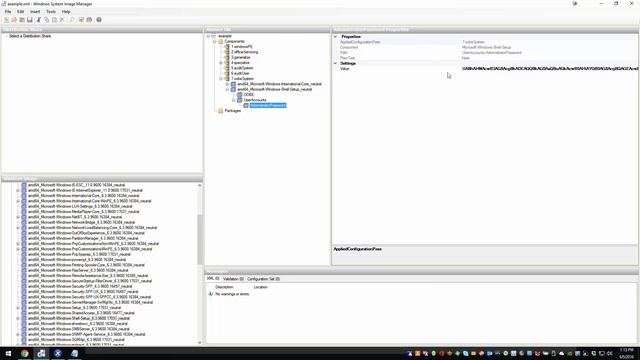Open the Edit menu
Viewport: 640px width, 360px height.
click(x=20, y=12)
